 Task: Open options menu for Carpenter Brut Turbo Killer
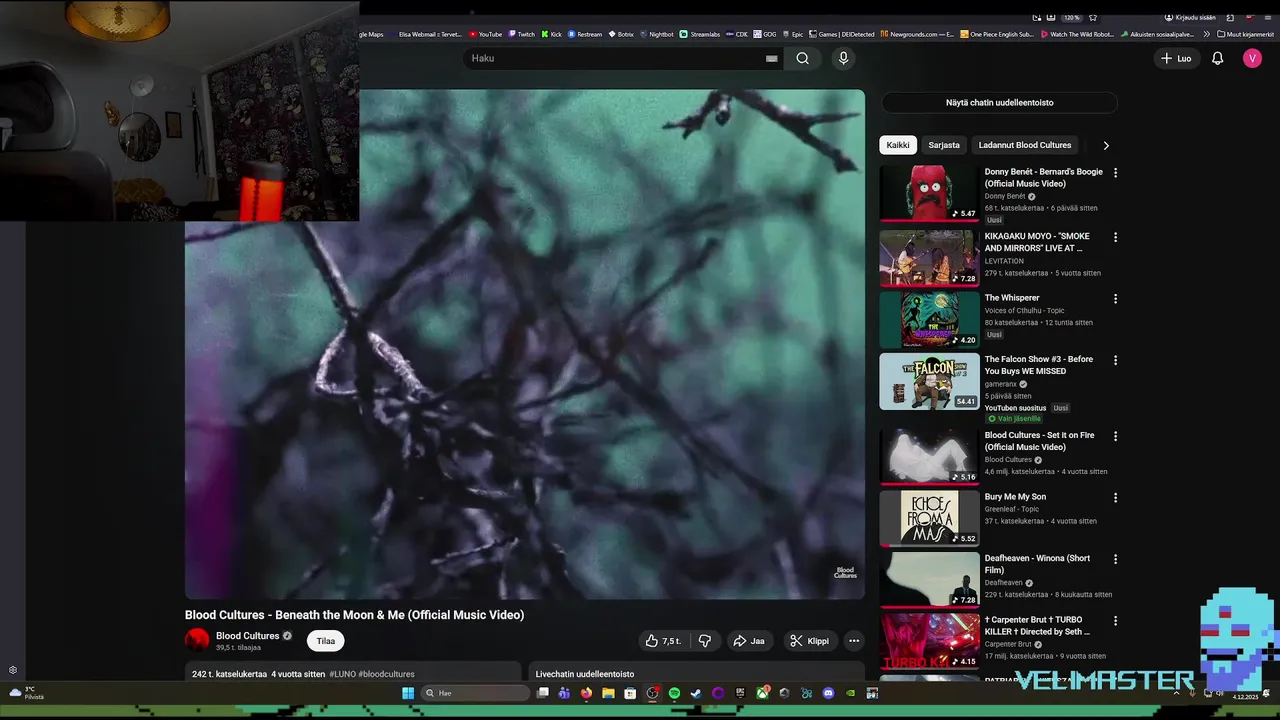click(1115, 621)
